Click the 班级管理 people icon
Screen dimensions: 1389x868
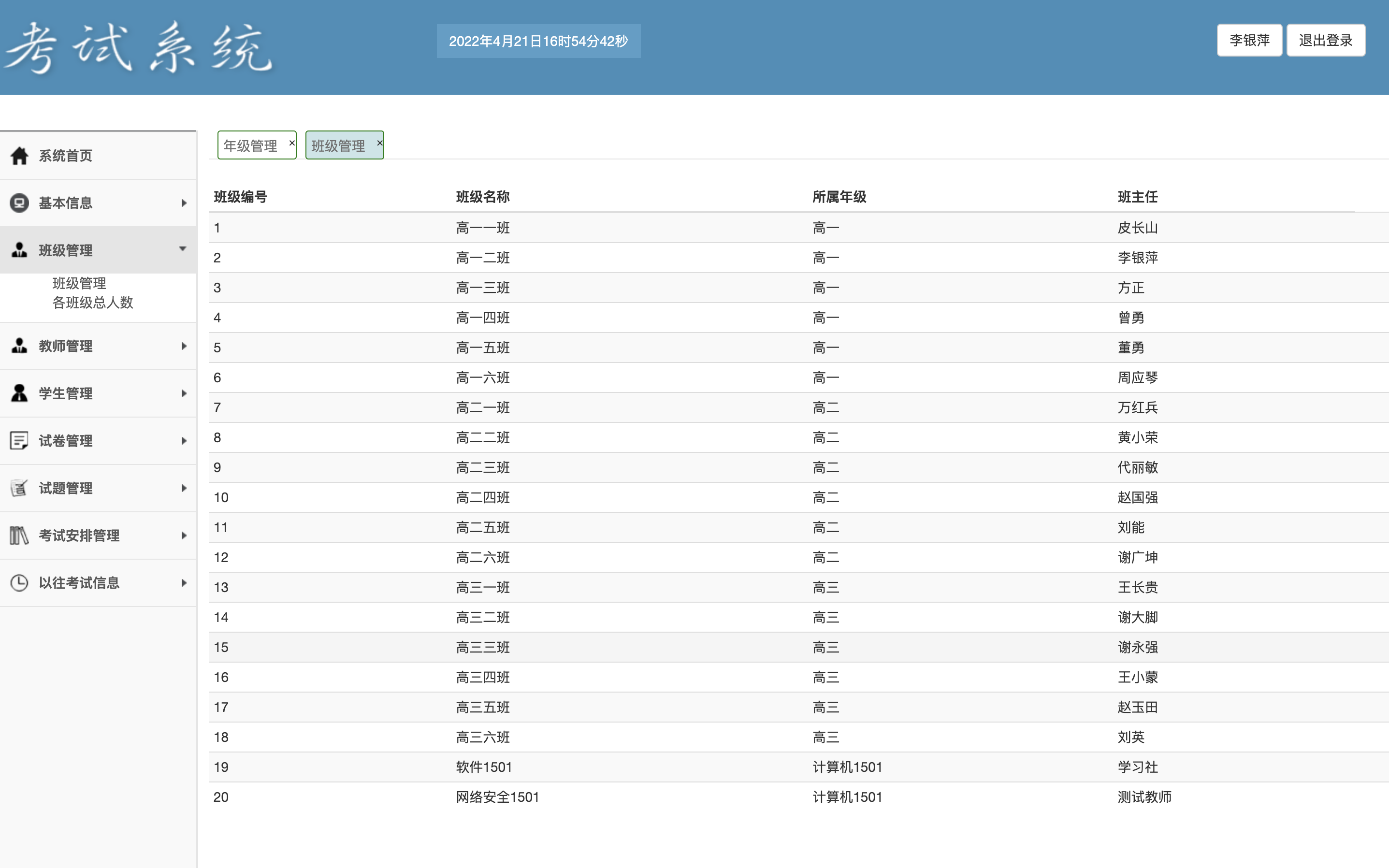[19, 250]
